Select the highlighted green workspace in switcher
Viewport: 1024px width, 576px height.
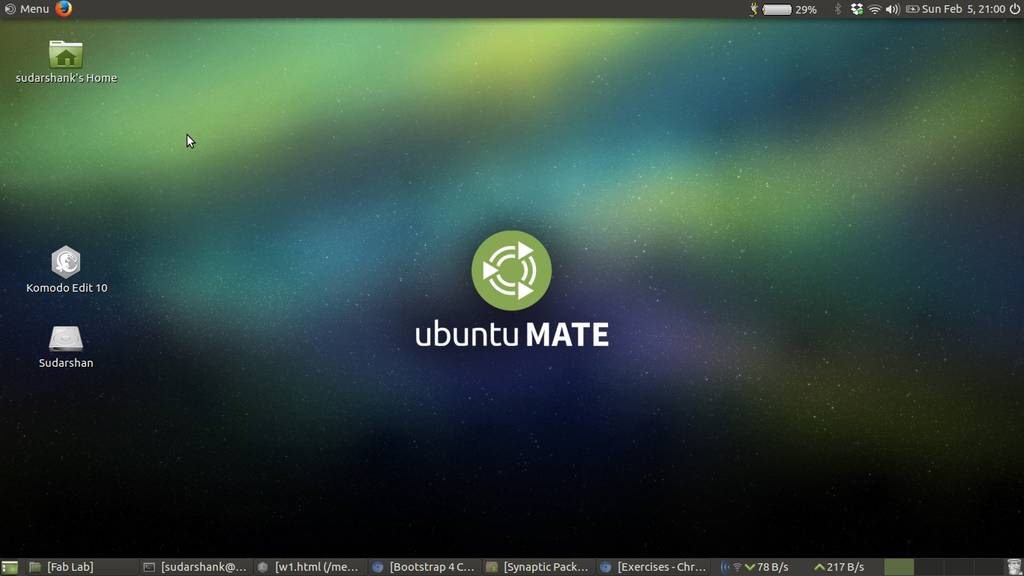click(899, 567)
